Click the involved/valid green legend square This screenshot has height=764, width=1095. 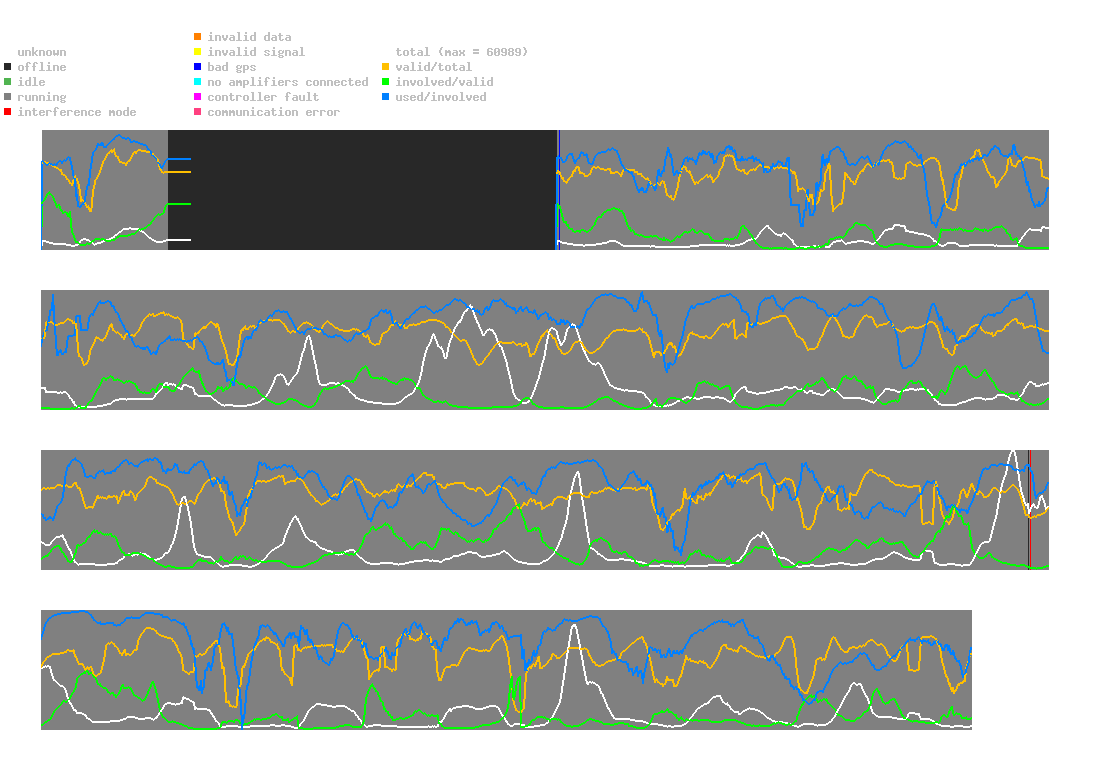click(385, 82)
